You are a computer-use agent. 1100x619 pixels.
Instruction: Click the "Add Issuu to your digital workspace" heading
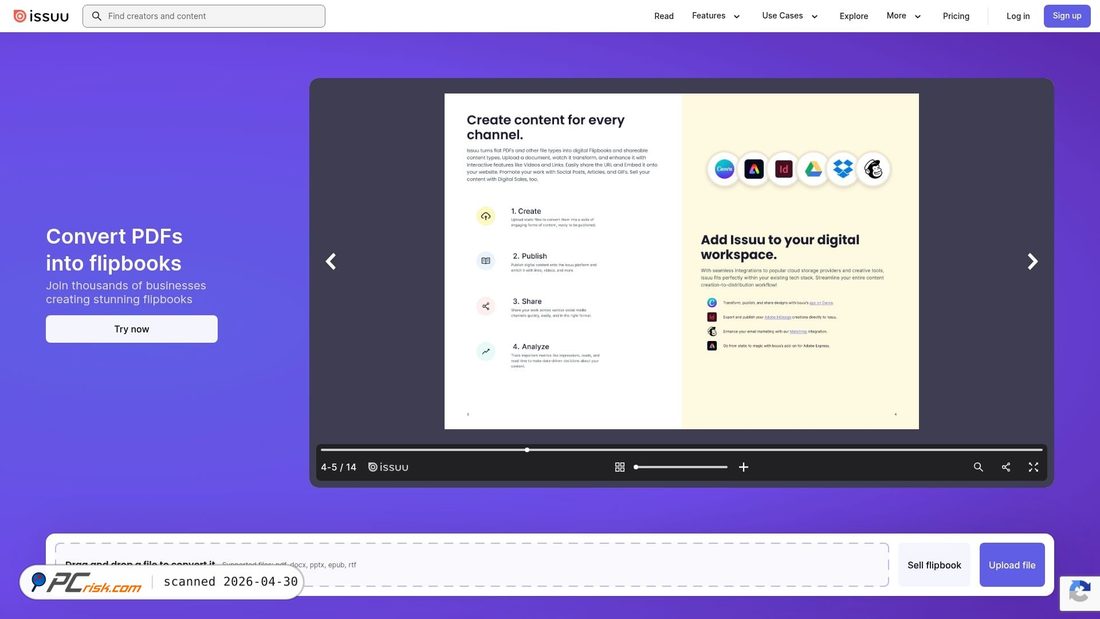tap(779, 247)
